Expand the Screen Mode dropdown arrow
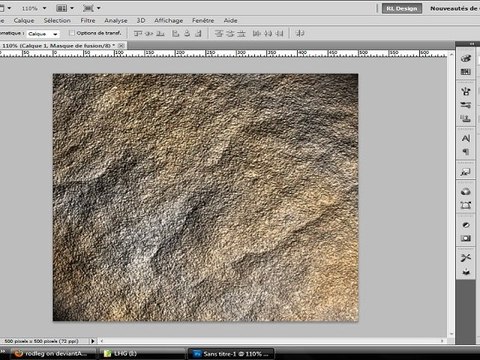The height and width of the screenshot is (360, 480). tap(98, 8)
